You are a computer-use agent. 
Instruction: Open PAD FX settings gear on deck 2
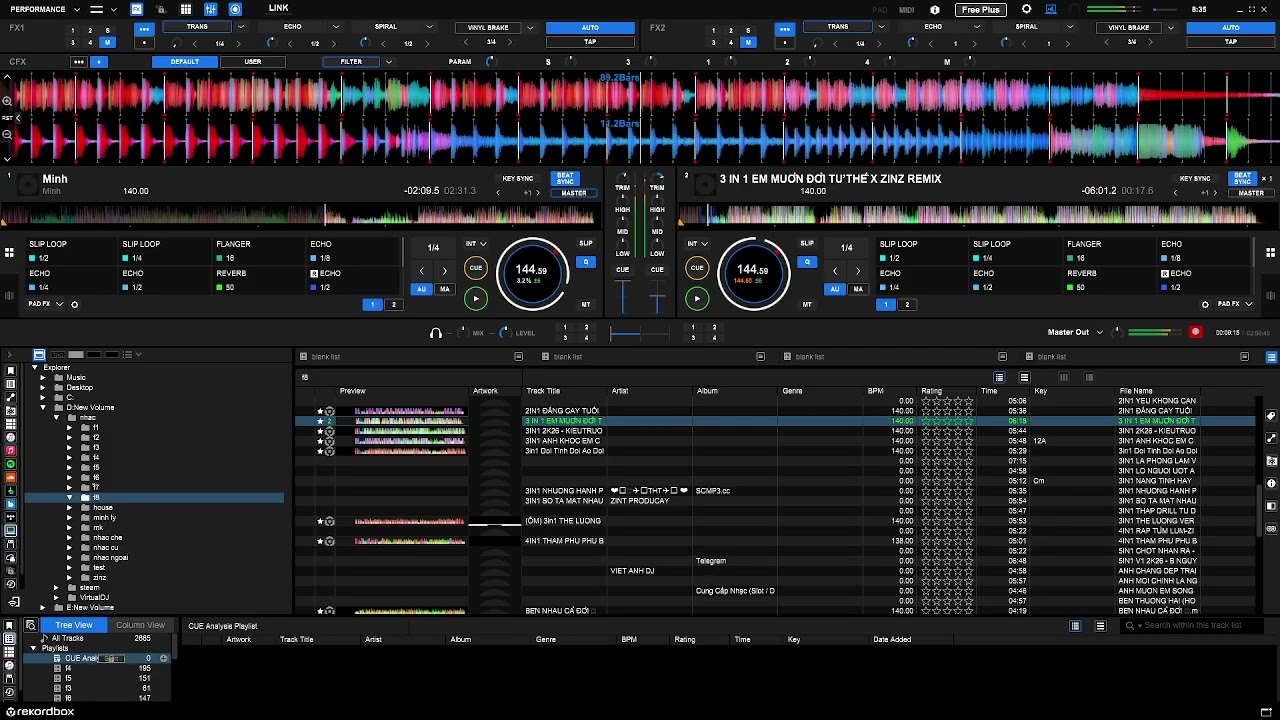coord(1205,304)
